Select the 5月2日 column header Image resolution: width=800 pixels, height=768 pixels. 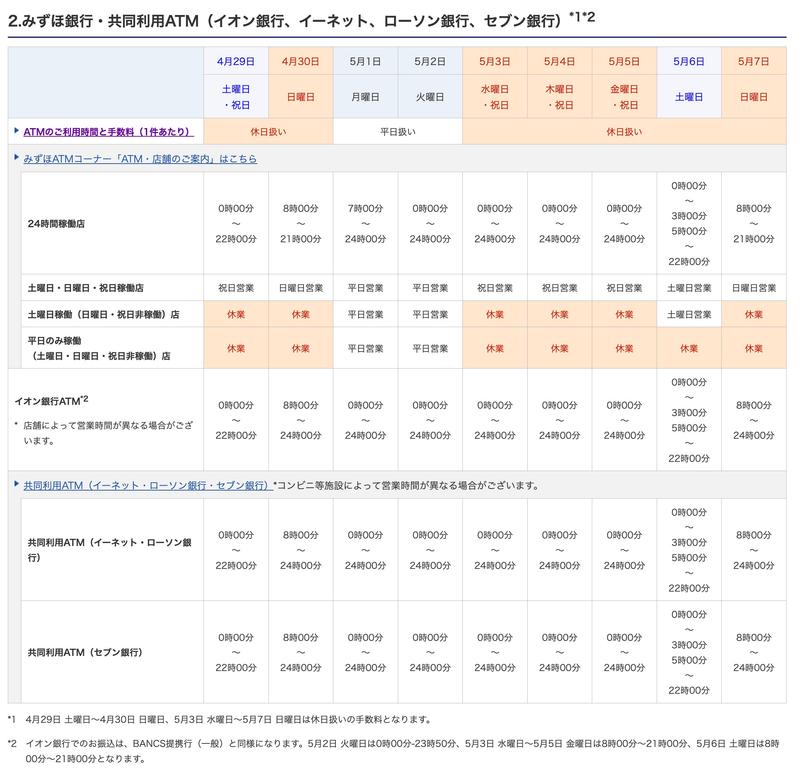[430, 61]
